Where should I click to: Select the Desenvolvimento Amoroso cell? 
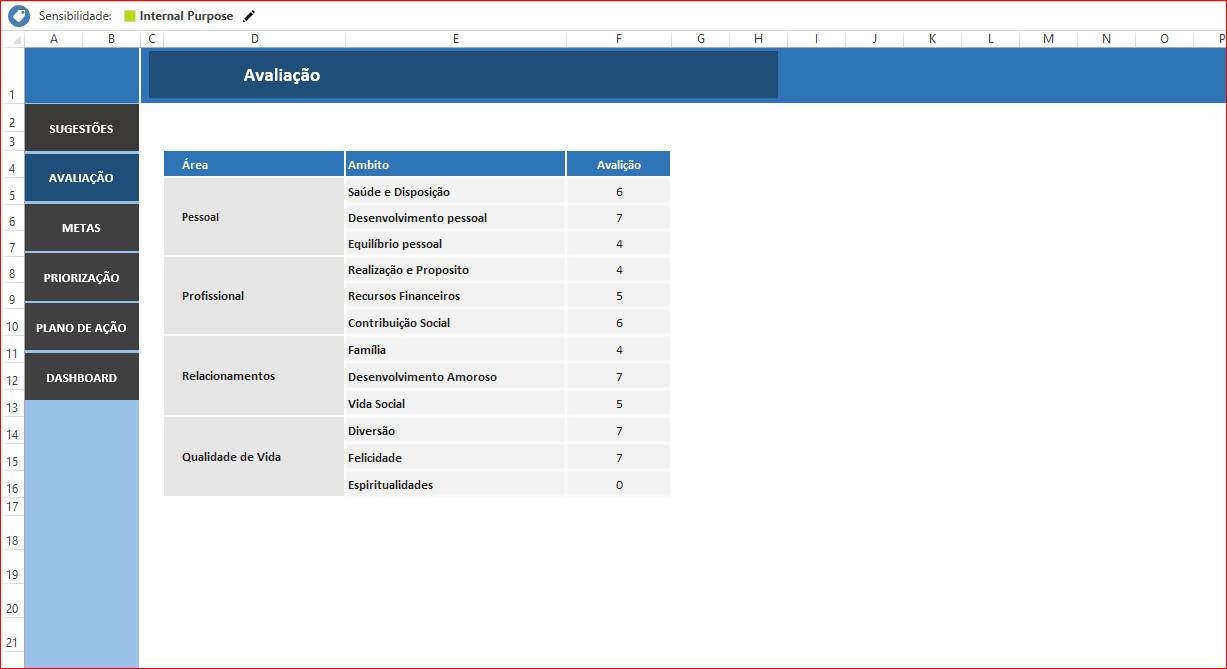point(456,377)
